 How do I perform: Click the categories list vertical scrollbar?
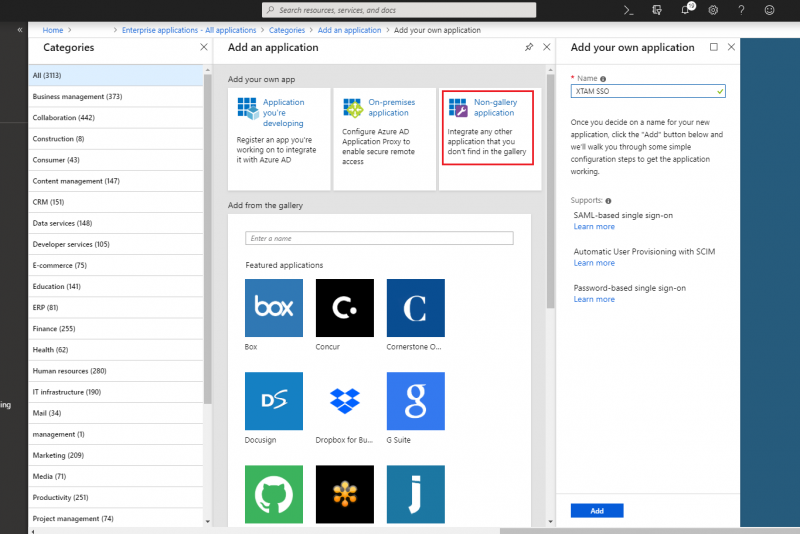[x=207, y=250]
